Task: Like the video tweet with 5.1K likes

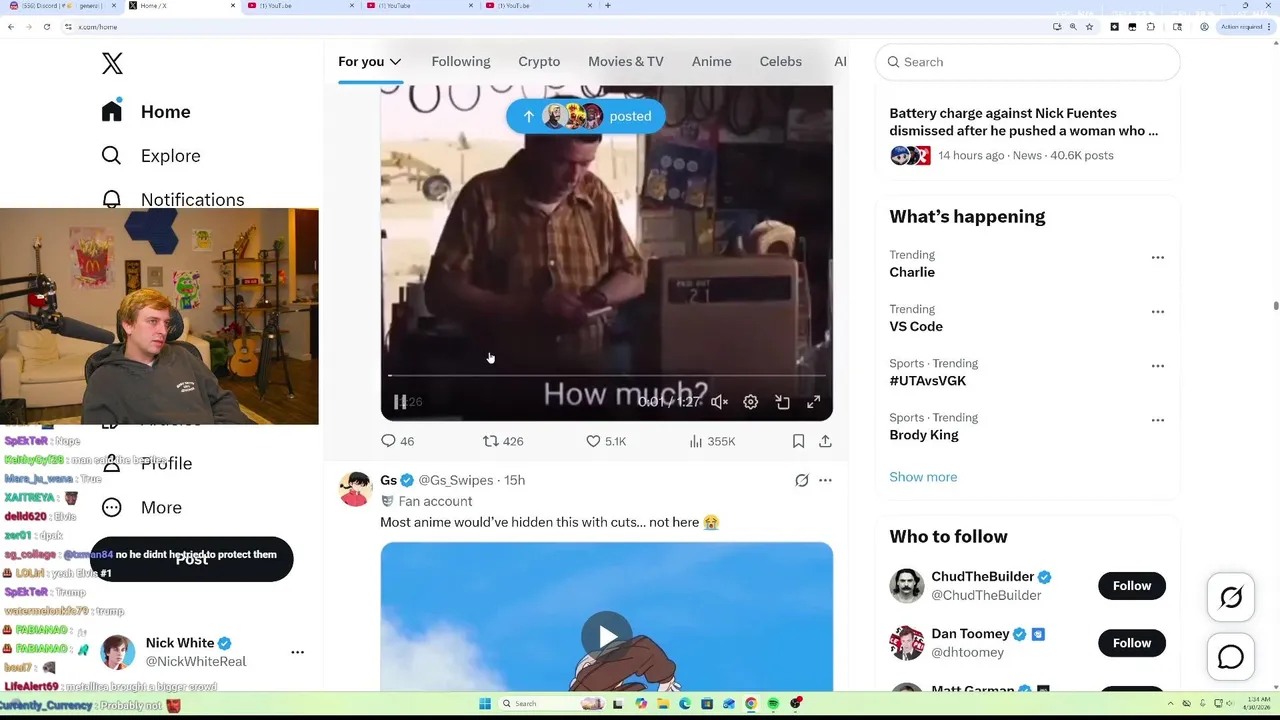Action: click(x=606, y=441)
